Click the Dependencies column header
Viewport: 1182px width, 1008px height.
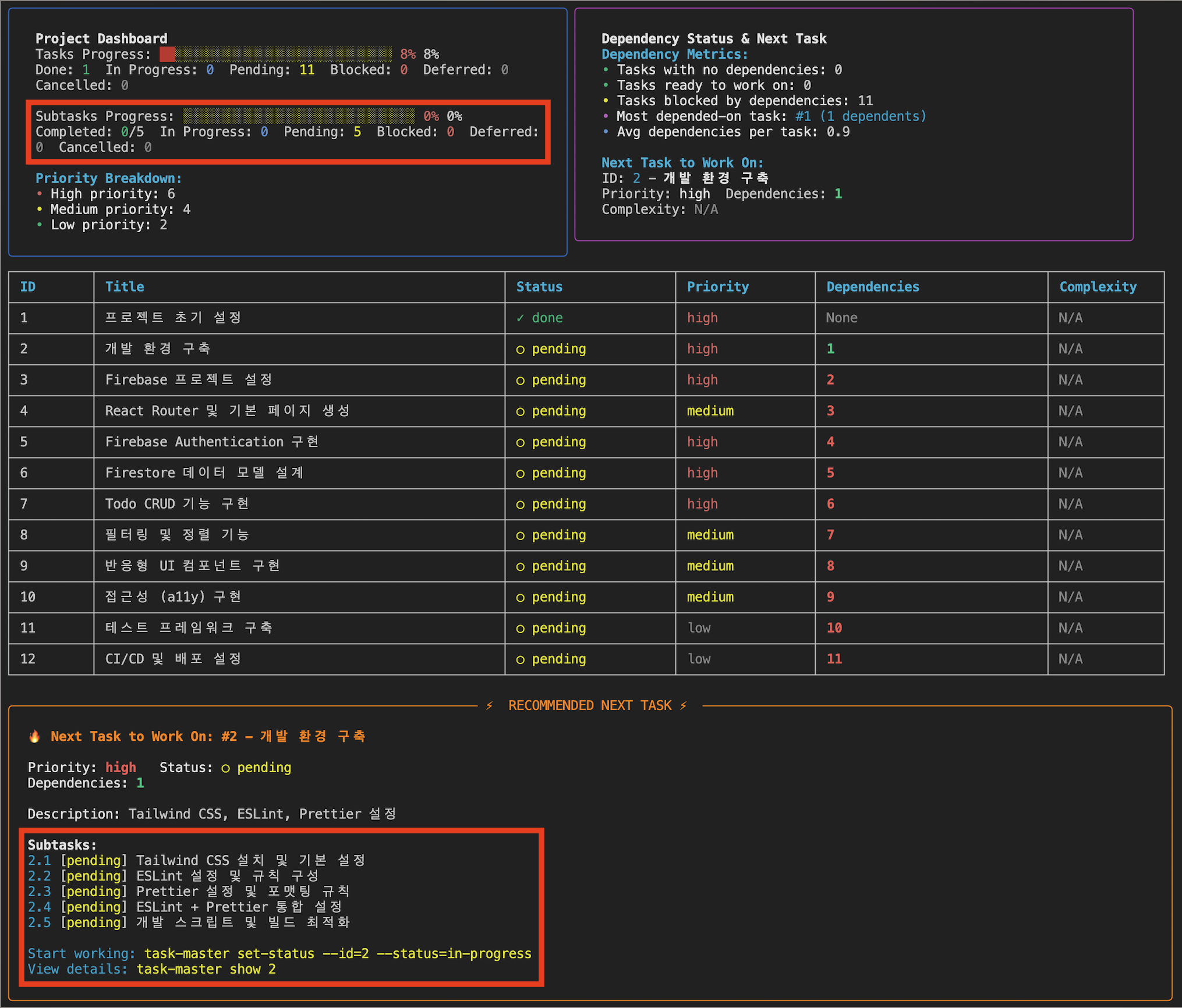[x=872, y=287]
